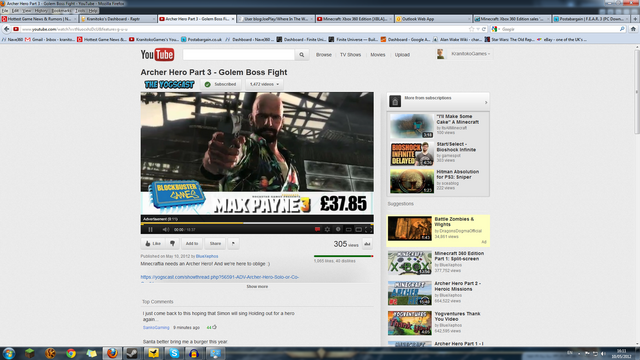Toggle the Subscribed button for The Yogscast
Image resolution: width=640 pixels, height=360 pixels.
[220, 84]
